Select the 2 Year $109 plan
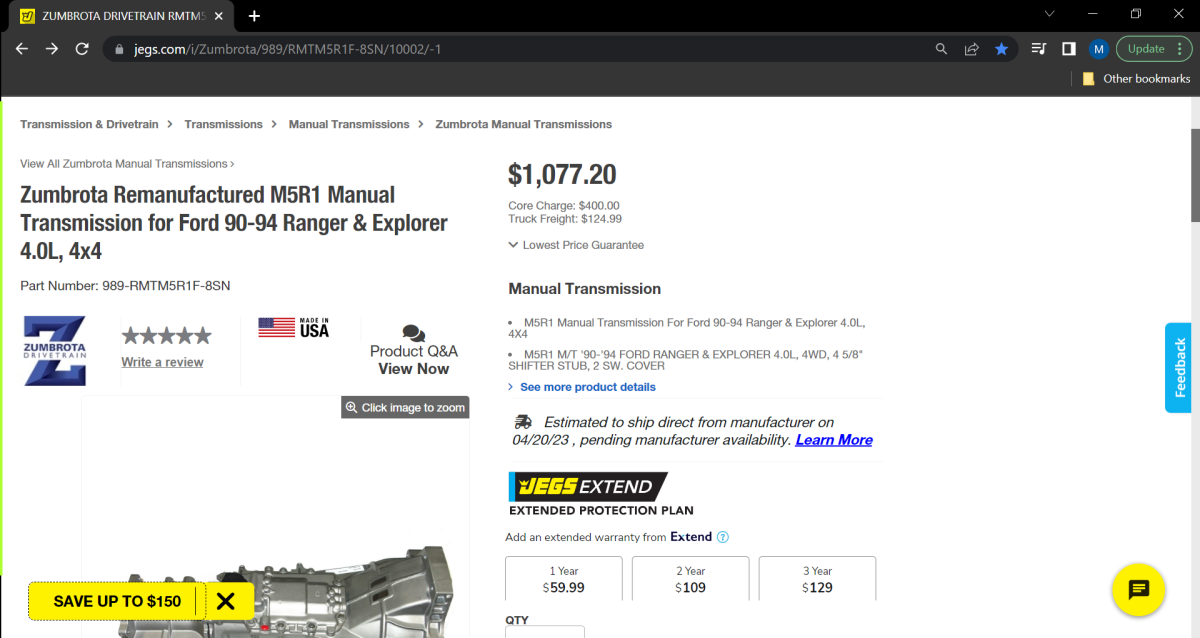1200x638 pixels. click(x=691, y=579)
